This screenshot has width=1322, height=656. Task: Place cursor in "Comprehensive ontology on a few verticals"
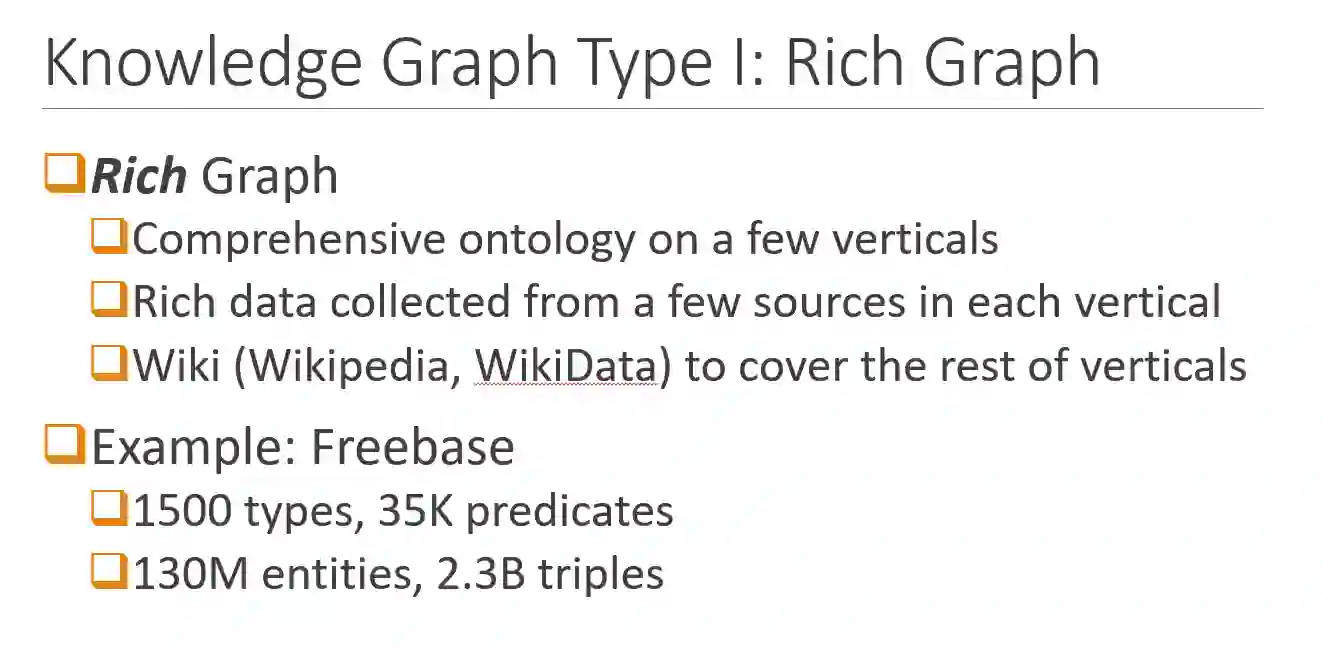(x=565, y=240)
